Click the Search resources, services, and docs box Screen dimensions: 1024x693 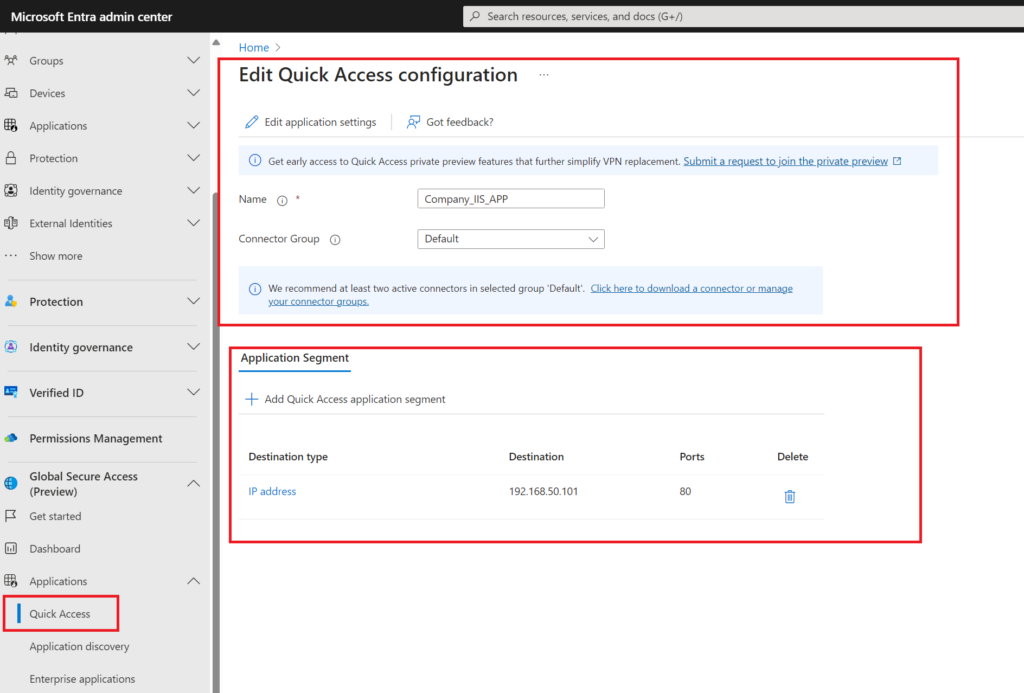(743, 16)
